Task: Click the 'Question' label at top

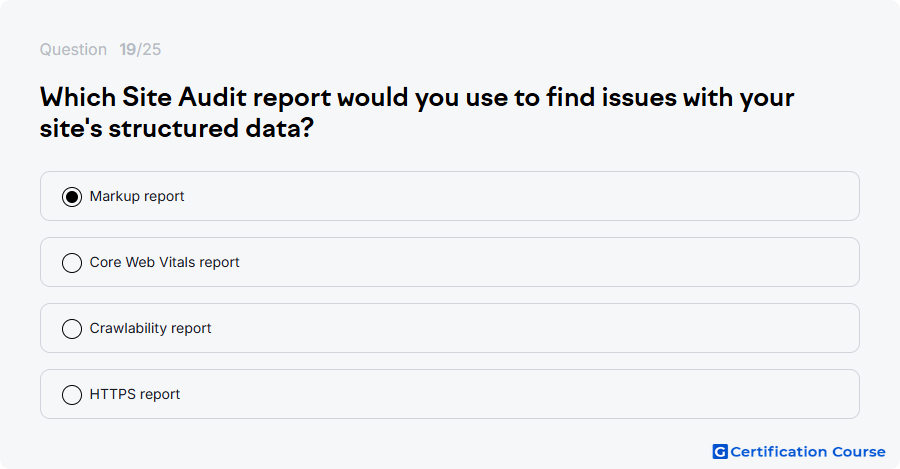Action: pos(73,49)
